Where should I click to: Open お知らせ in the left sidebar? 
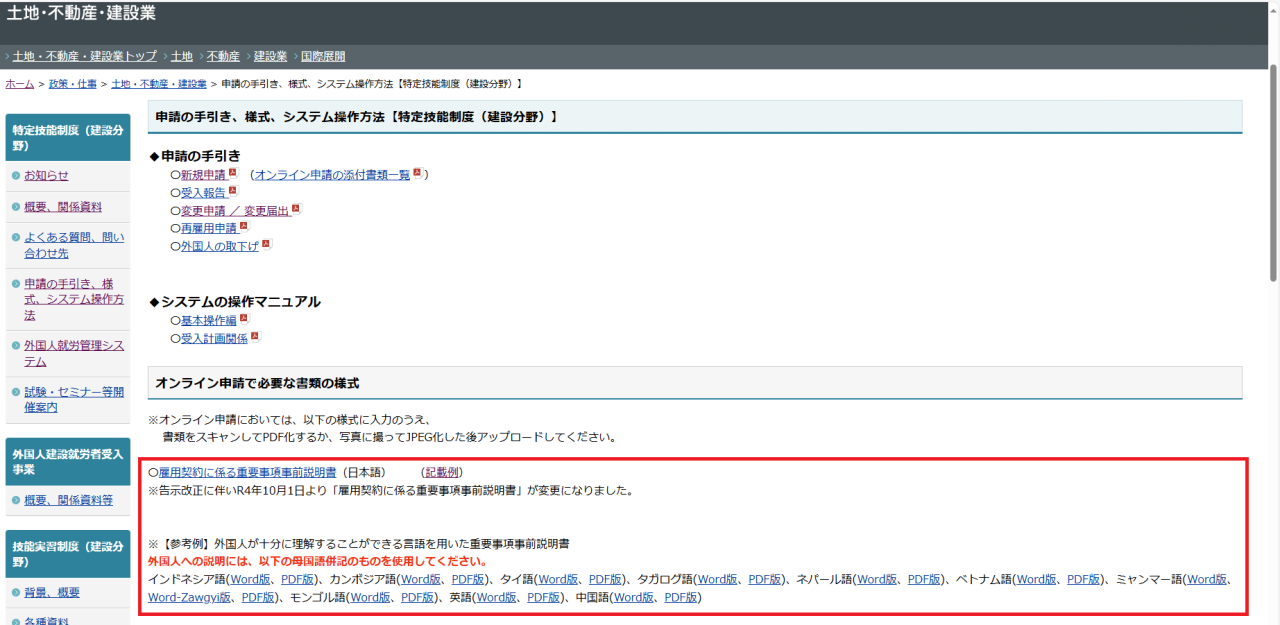tap(46, 176)
